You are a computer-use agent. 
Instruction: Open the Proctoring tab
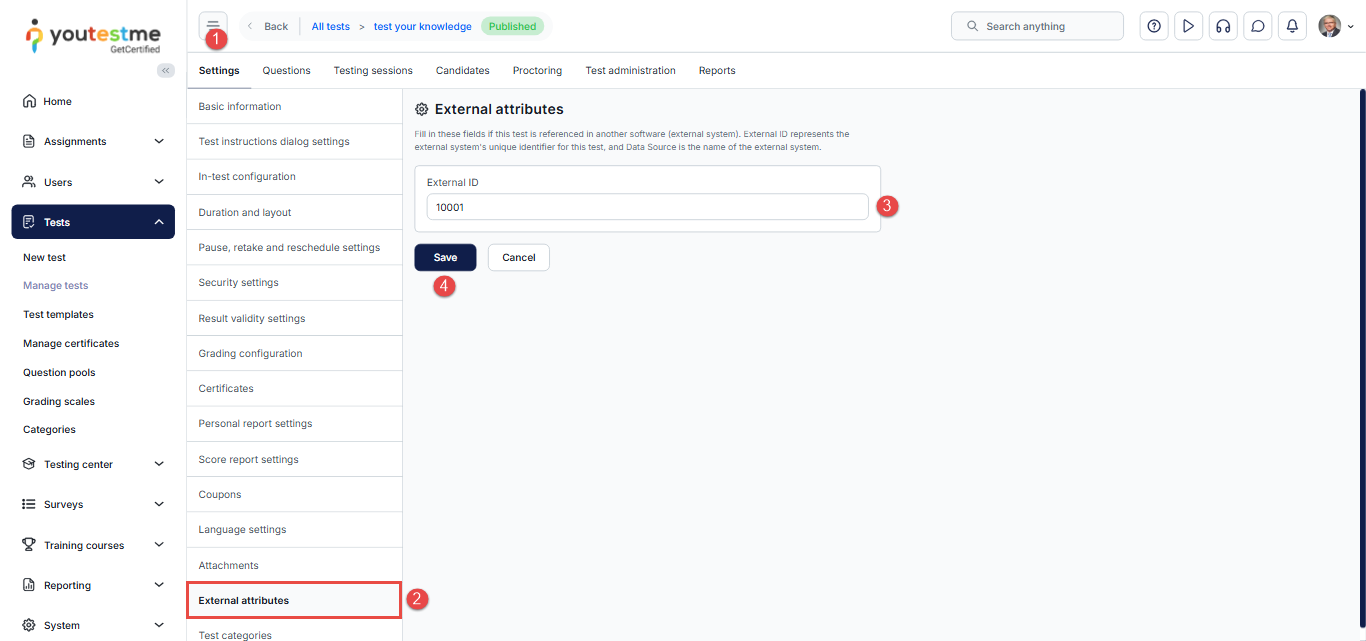tap(537, 70)
